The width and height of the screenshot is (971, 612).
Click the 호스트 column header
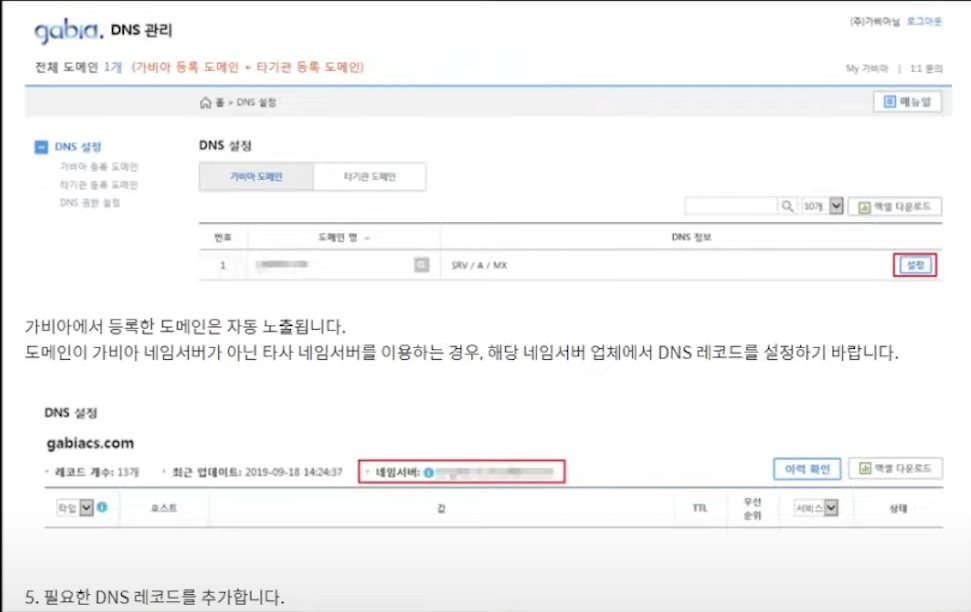point(163,508)
